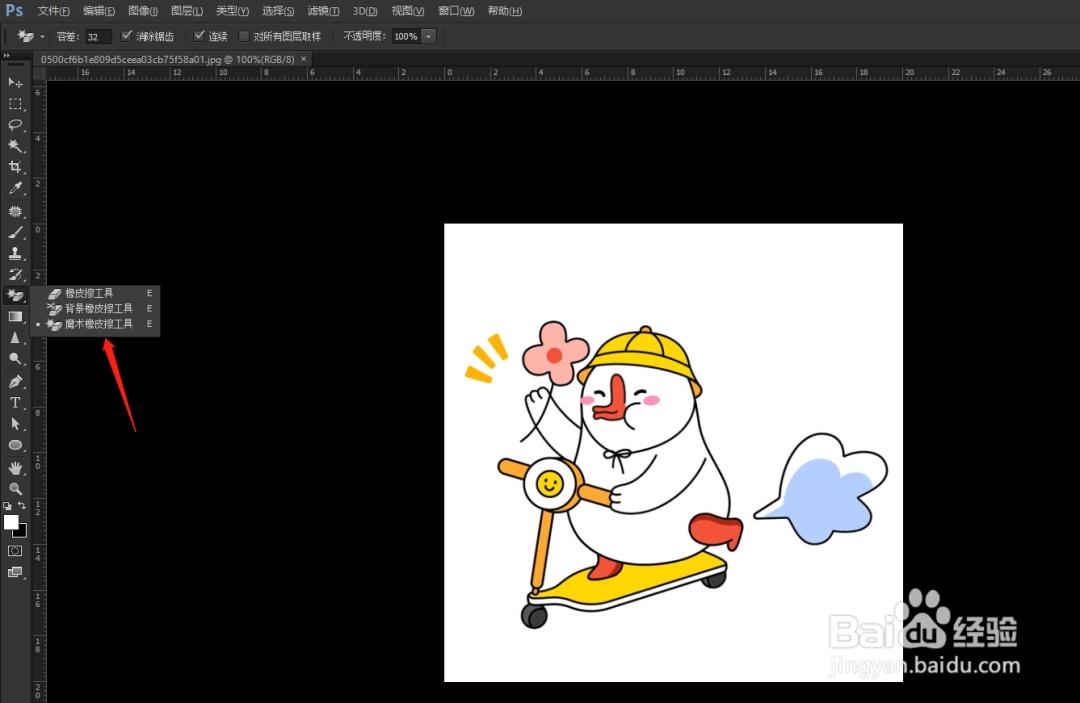Viewport: 1080px width, 703px height.
Task: Click the 容差 tolerance input field
Action: [97, 36]
